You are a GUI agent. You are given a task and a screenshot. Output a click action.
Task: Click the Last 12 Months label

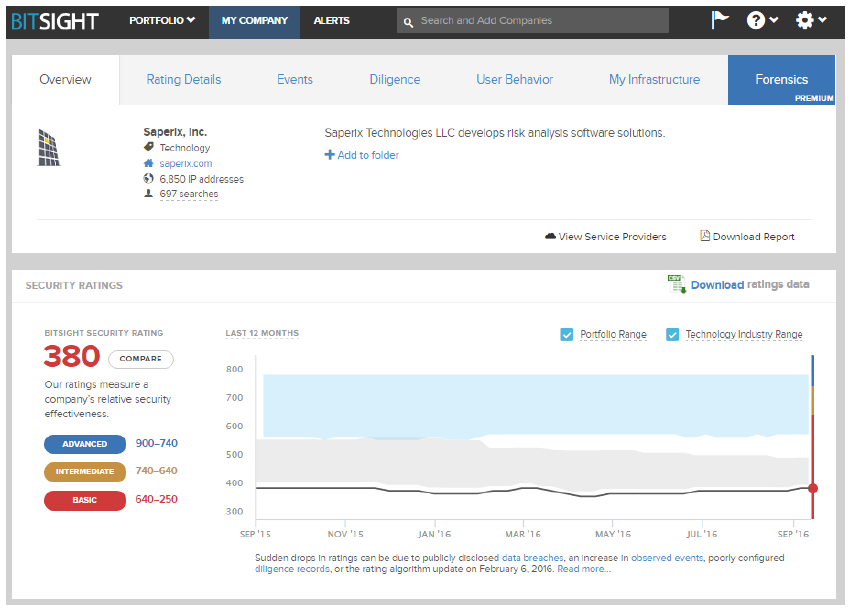click(262, 333)
